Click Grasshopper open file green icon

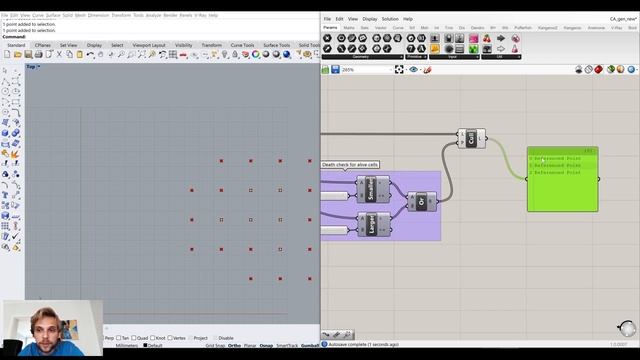[x=325, y=70]
